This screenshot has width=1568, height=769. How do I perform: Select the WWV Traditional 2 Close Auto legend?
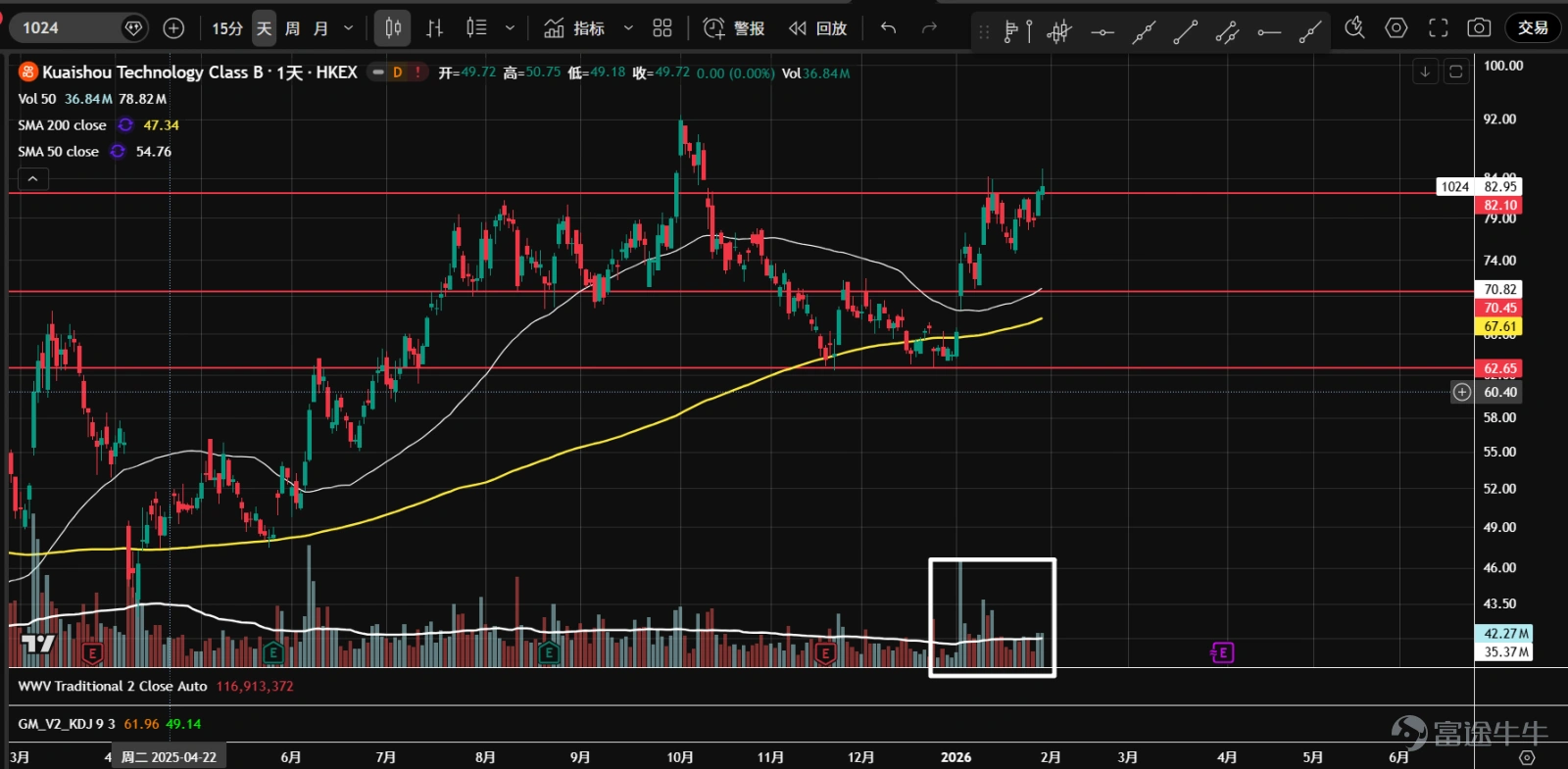113,687
